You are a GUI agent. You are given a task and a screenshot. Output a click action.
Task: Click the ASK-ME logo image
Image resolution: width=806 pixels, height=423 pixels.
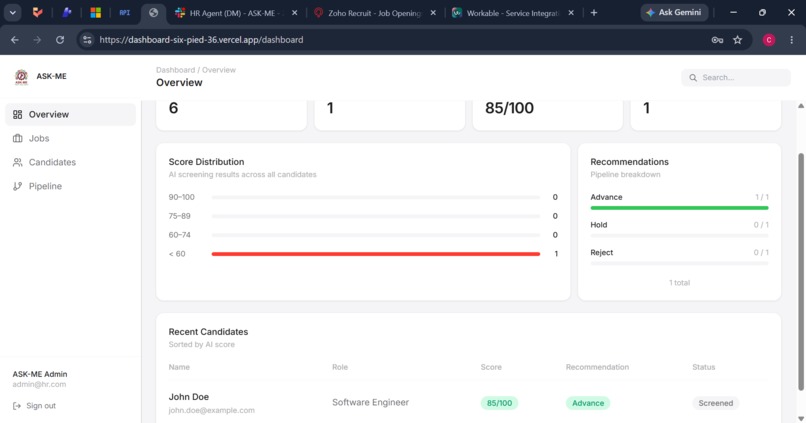[x=21, y=77]
